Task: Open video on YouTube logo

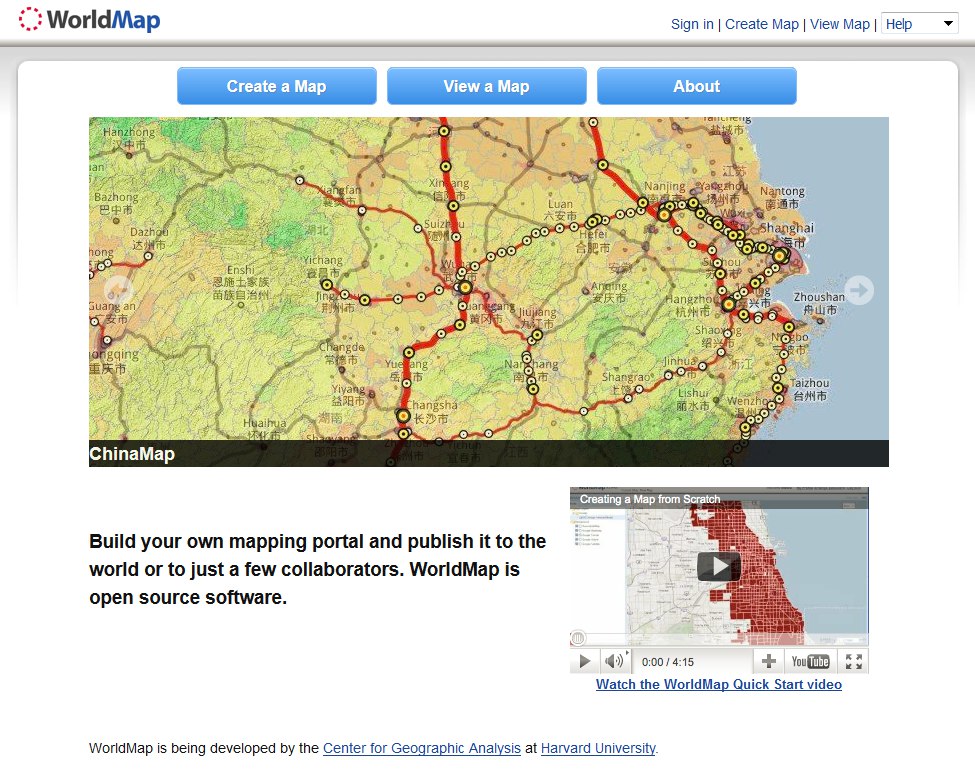Action: click(810, 661)
